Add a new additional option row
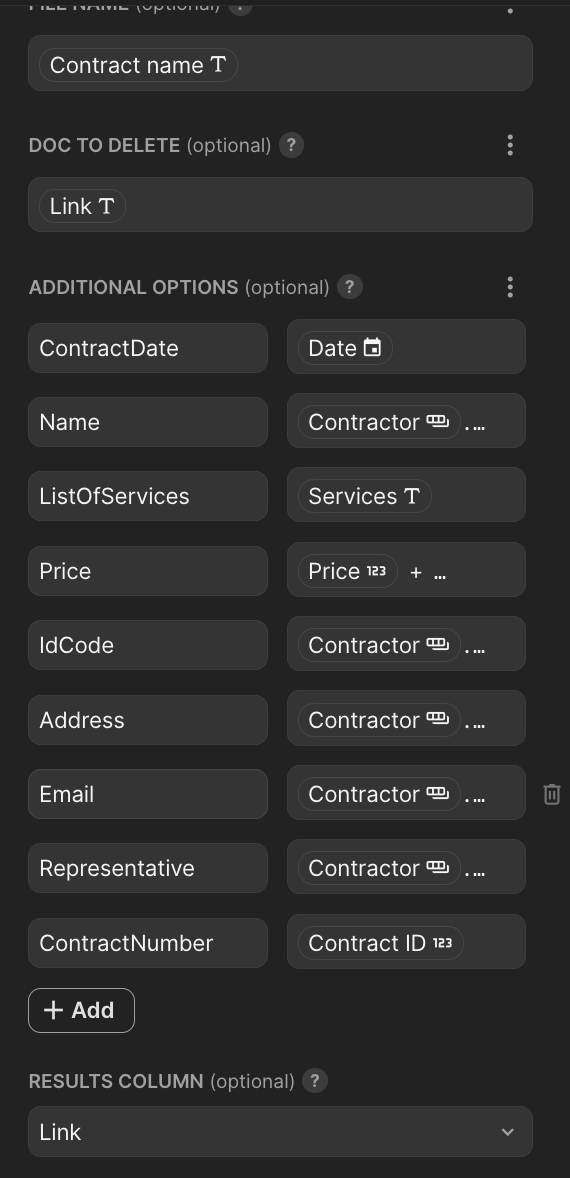 coord(81,1010)
